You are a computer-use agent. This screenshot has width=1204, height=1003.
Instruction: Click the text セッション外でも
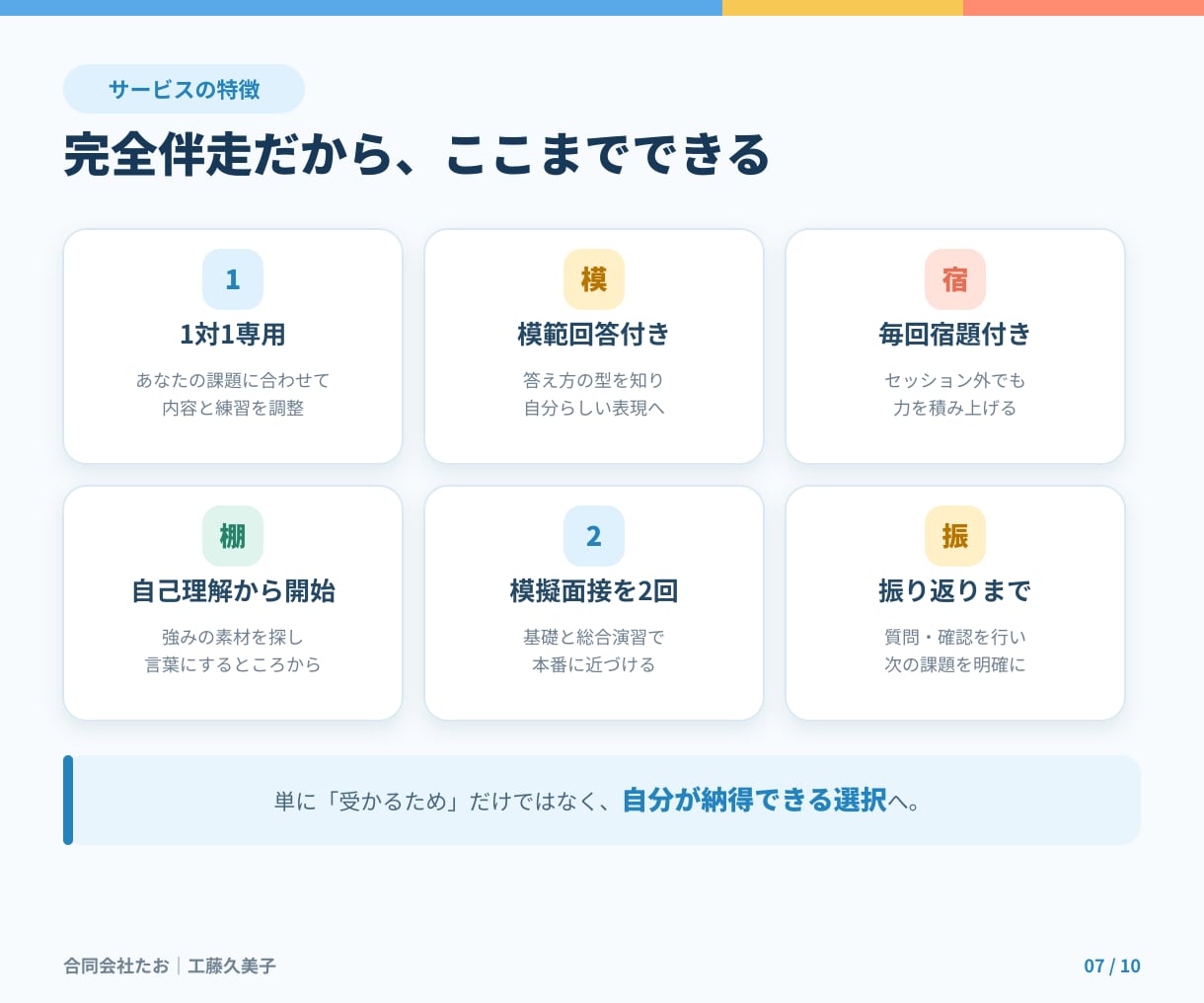coord(955,380)
